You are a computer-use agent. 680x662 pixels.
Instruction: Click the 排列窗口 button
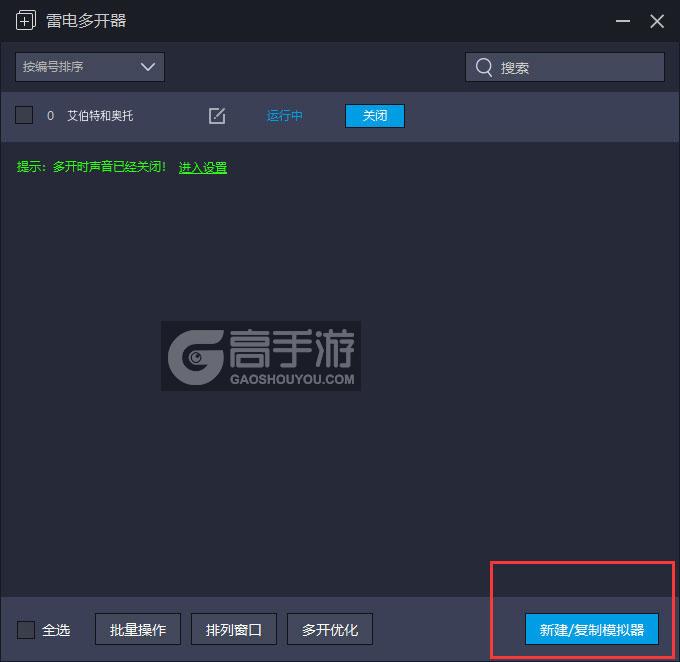(x=234, y=629)
